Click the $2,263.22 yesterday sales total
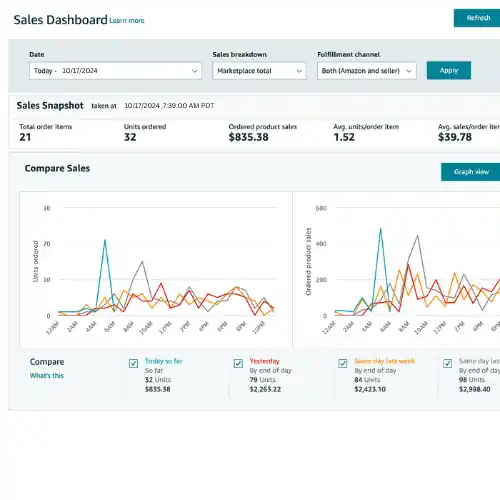500x500 pixels. (x=265, y=389)
